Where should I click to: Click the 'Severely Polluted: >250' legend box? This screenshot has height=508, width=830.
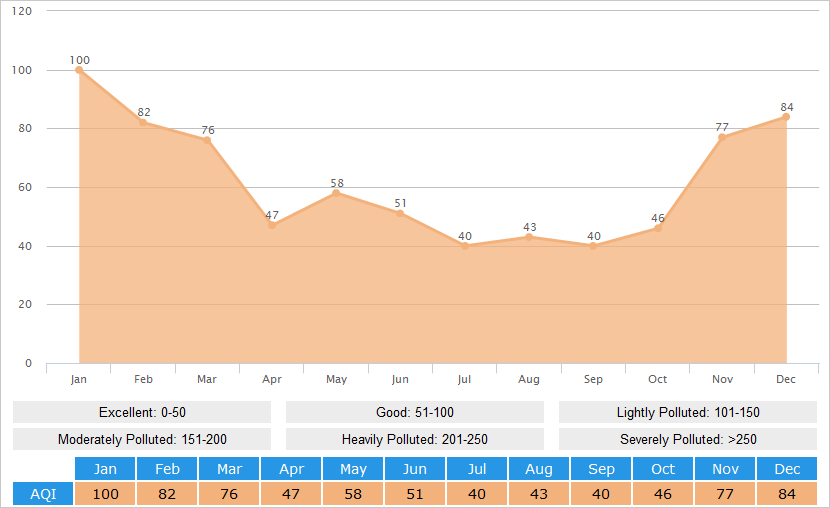pyautogui.click(x=688, y=439)
